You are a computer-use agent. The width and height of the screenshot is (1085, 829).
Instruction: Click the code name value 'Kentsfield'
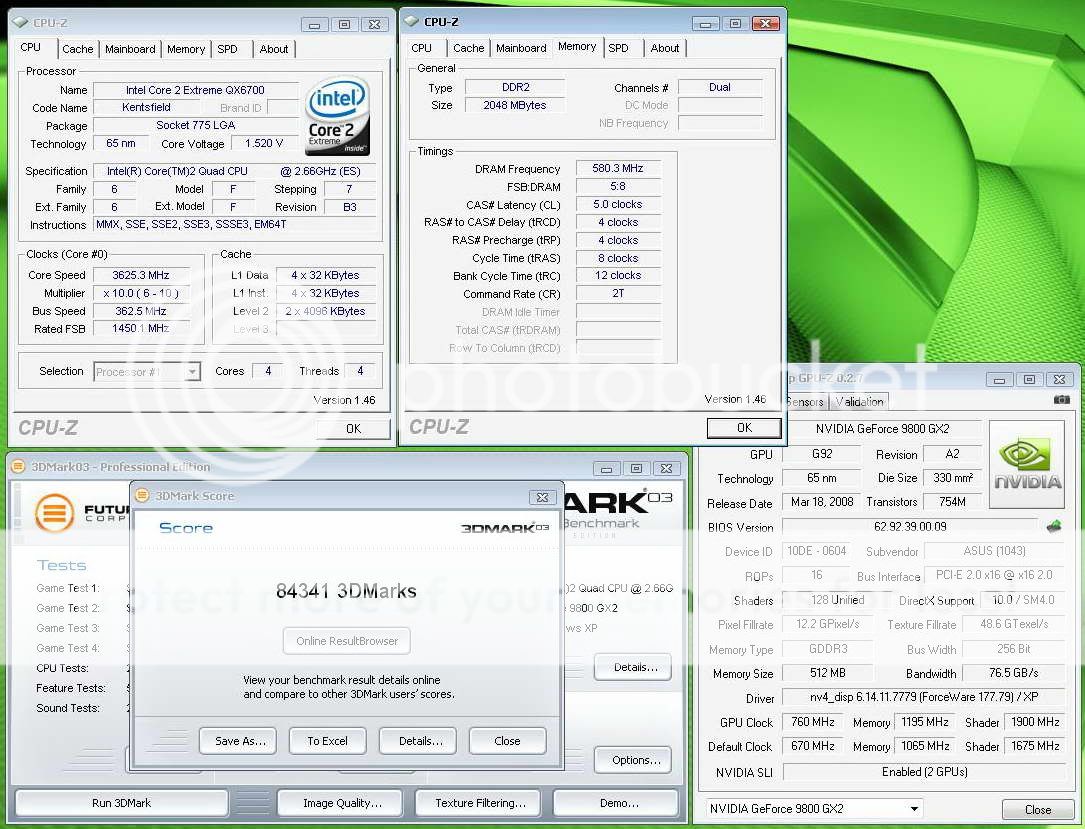pyautogui.click(x=146, y=107)
